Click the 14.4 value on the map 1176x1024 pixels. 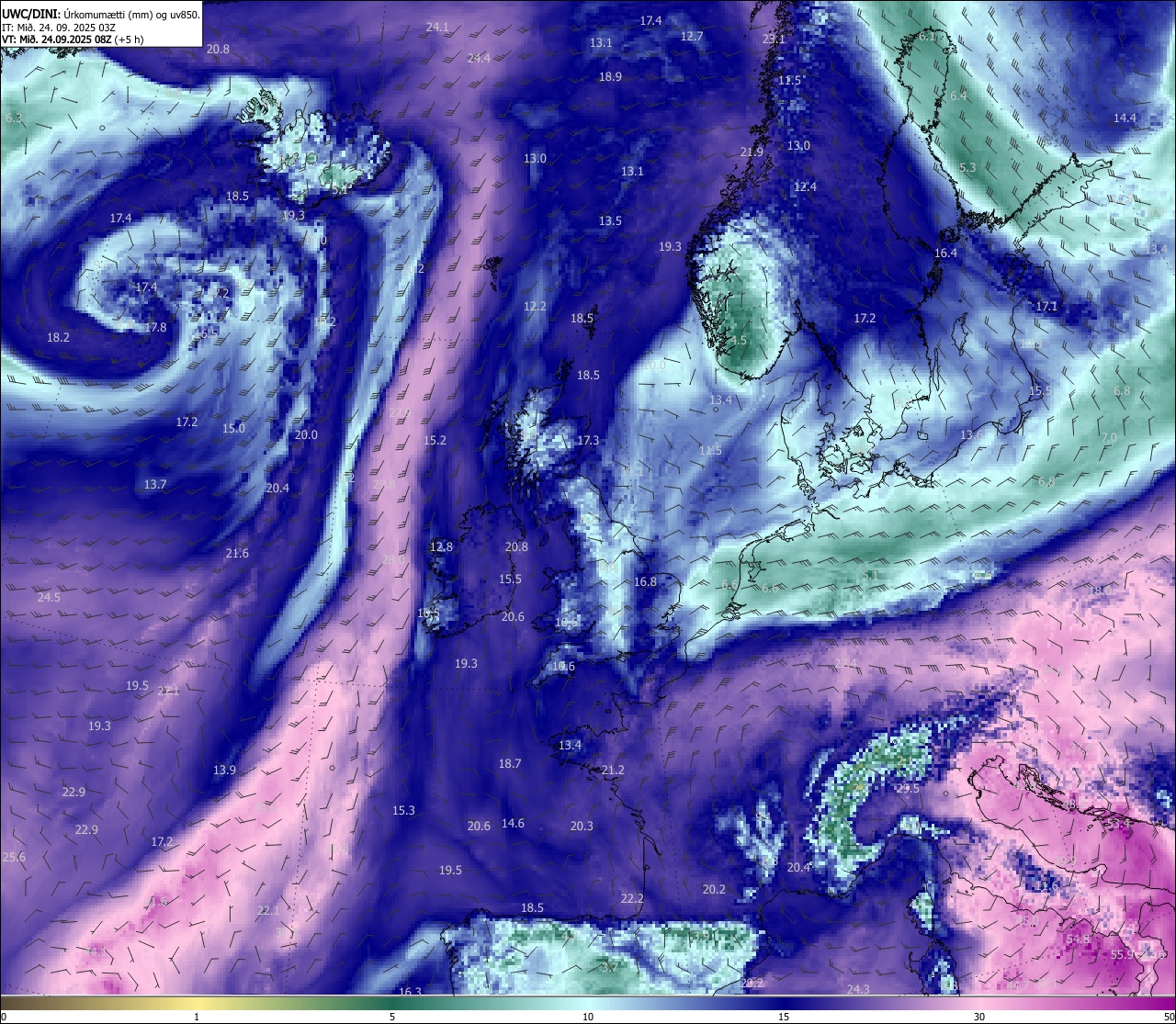pyautogui.click(x=1125, y=118)
